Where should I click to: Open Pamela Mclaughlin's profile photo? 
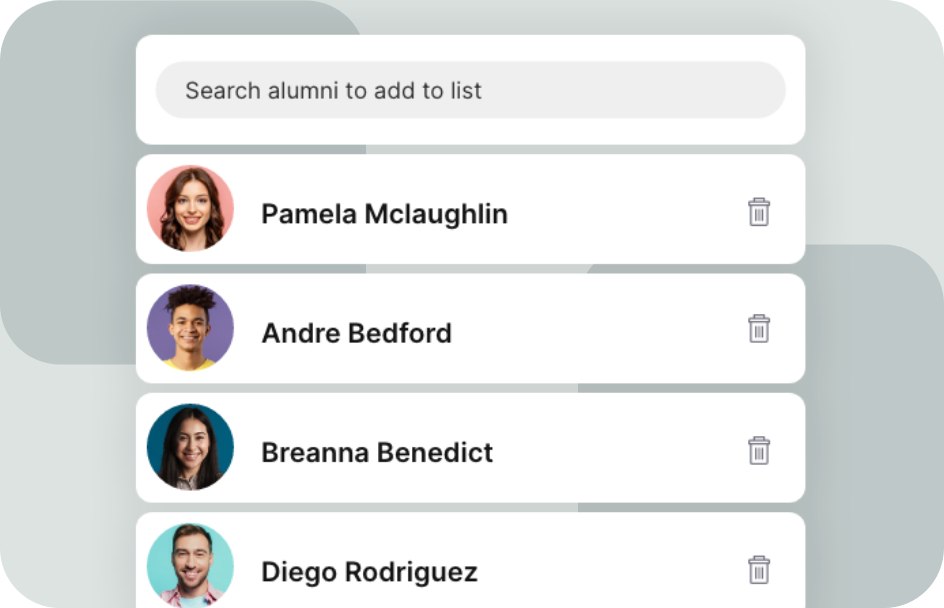pos(190,209)
